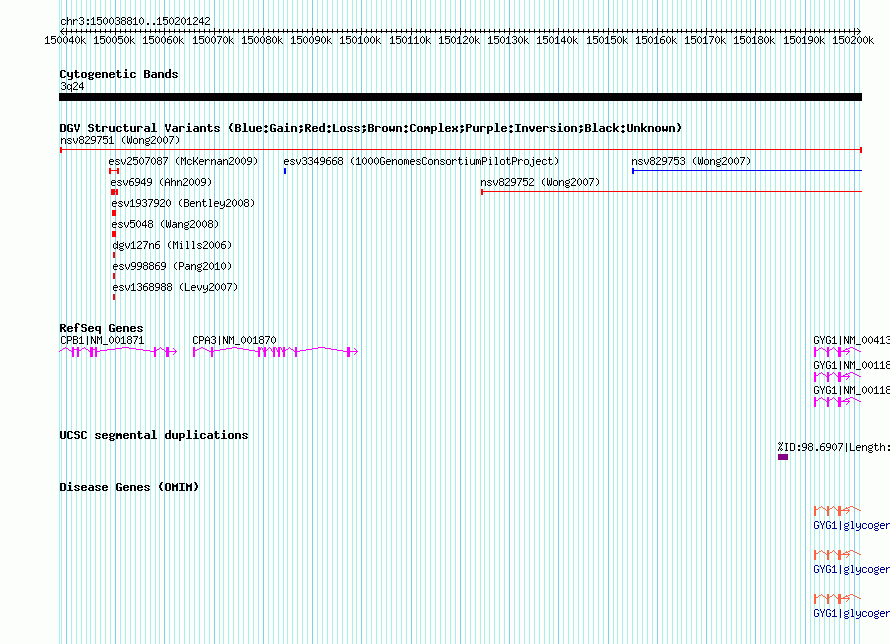
Task: Click the UCSC segmental duplications track title
Action: pyautogui.click(x=154, y=435)
